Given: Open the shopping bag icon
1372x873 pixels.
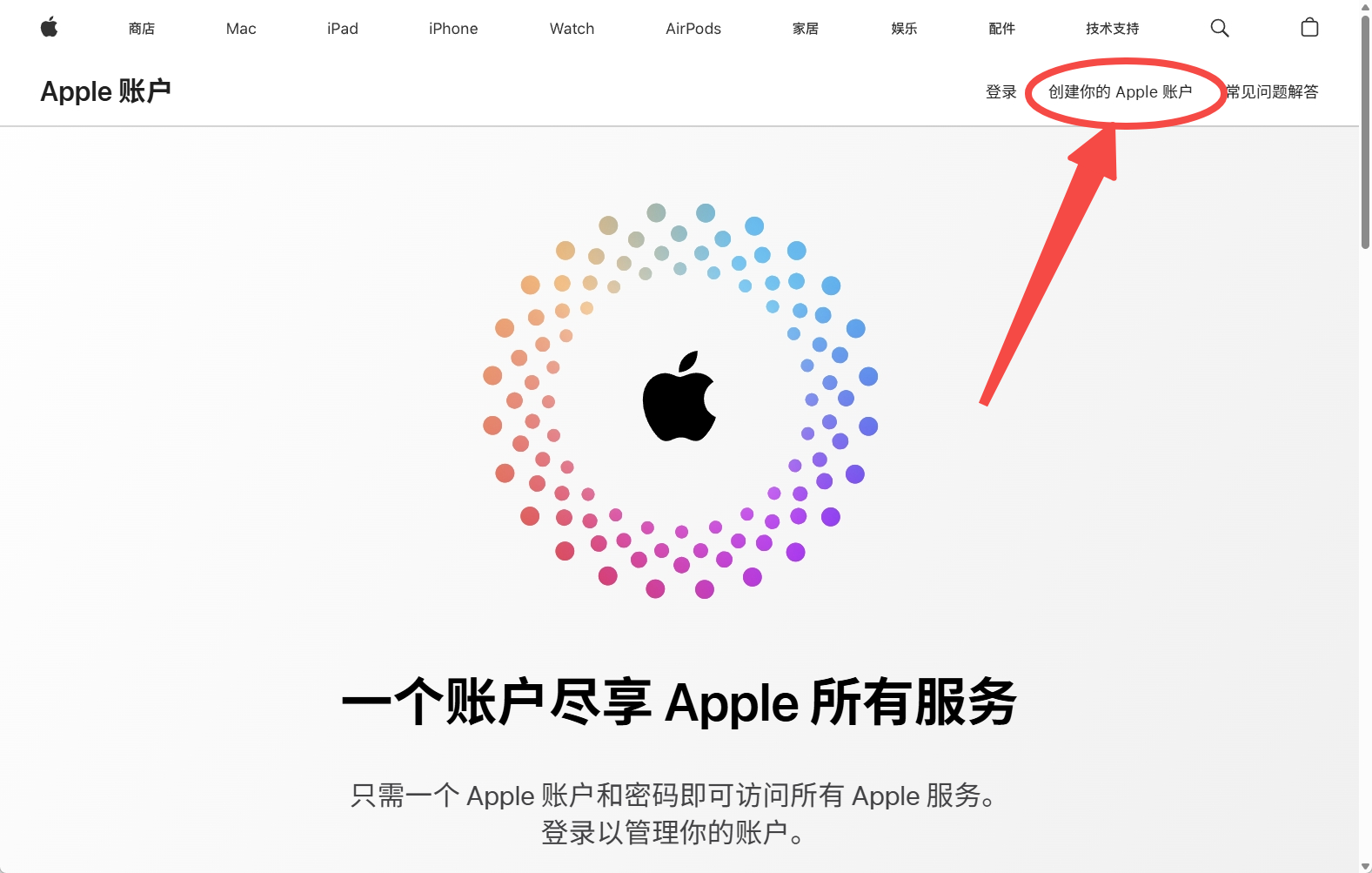Looking at the screenshot, I should 1309,28.
